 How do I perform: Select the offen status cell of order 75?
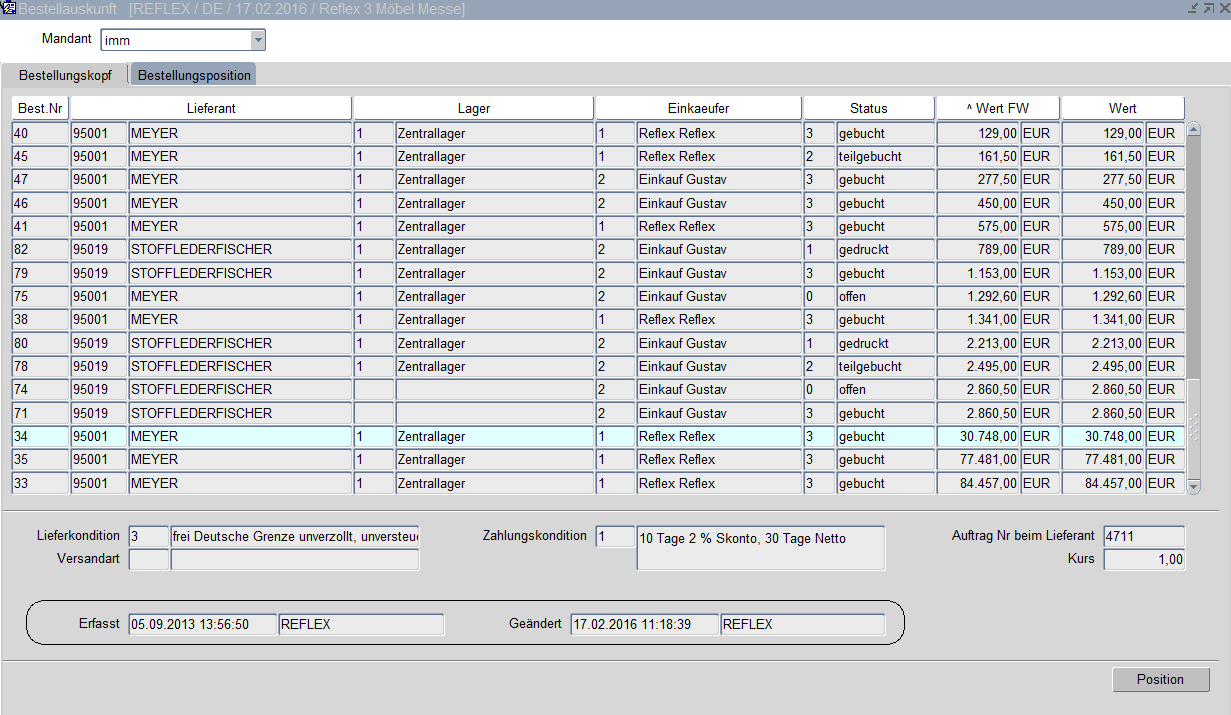pos(885,296)
